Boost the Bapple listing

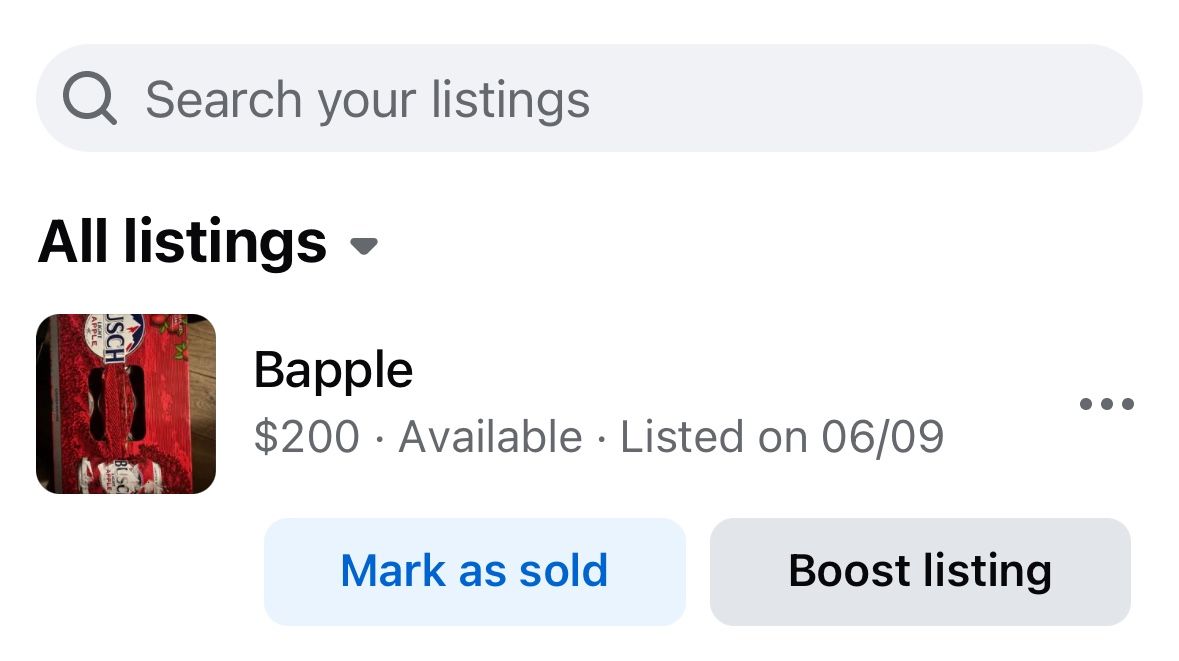click(920, 572)
